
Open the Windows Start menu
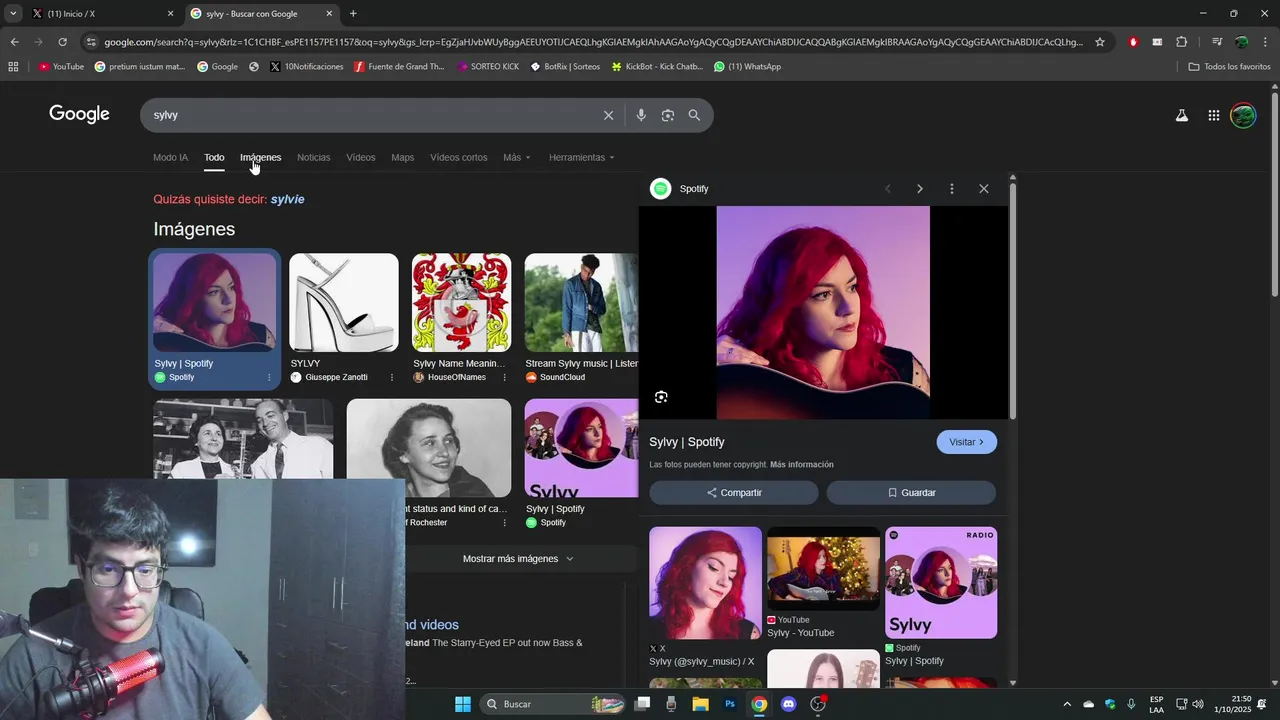[463, 704]
